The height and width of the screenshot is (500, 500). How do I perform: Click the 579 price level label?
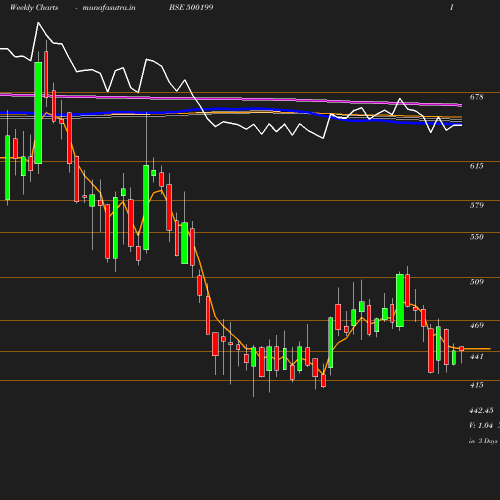click(476, 205)
